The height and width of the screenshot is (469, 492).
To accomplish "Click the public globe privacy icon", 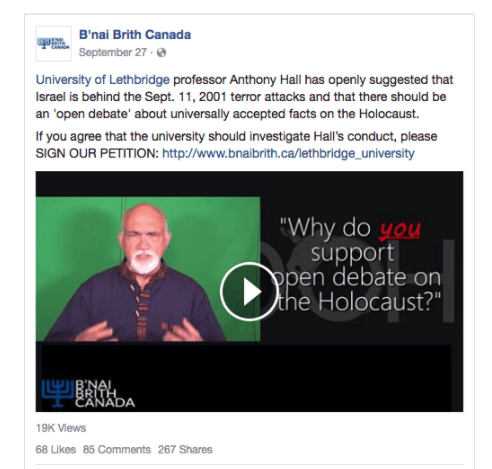I will [x=161, y=53].
